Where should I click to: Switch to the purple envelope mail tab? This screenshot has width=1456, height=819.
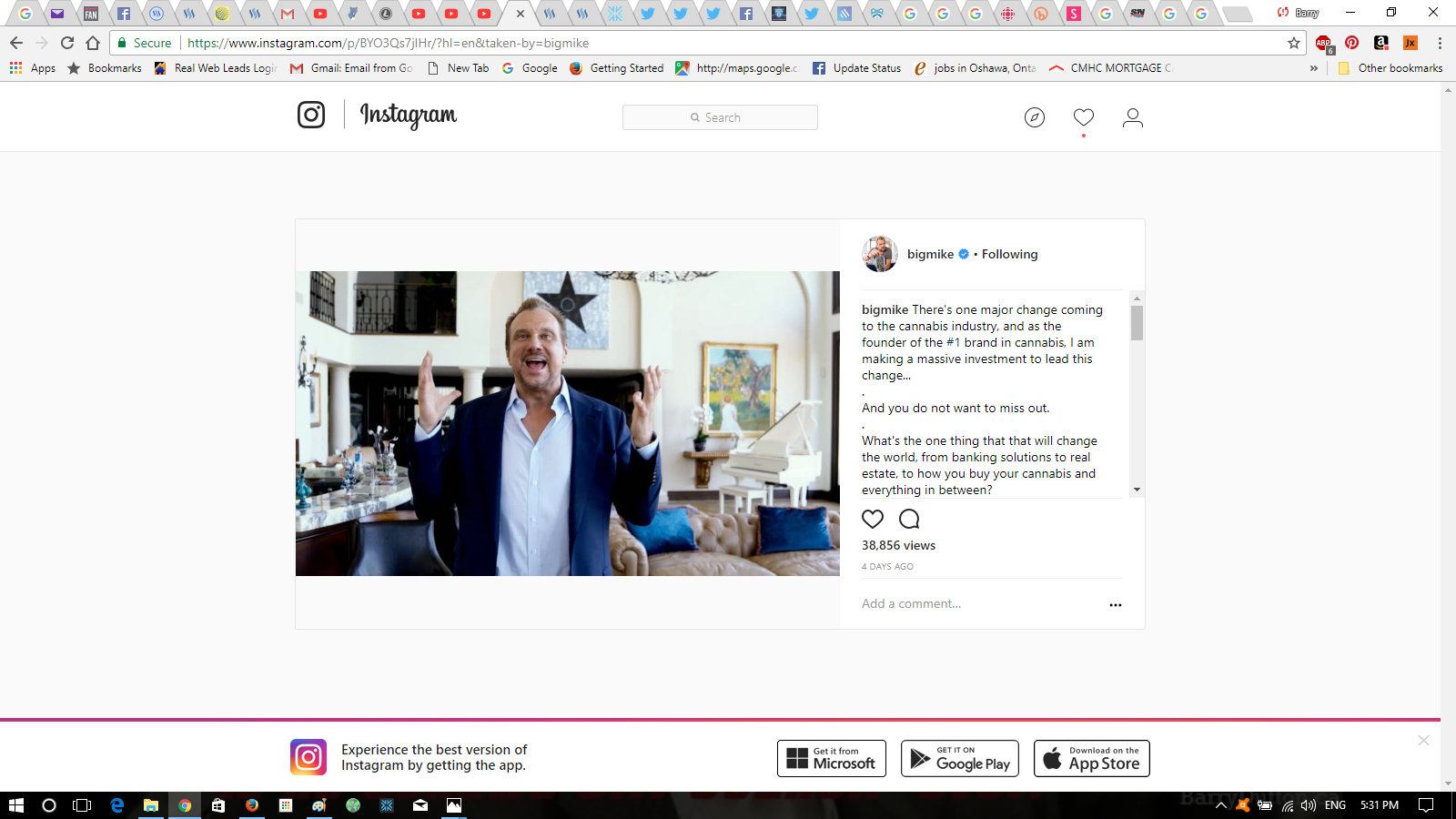(57, 14)
